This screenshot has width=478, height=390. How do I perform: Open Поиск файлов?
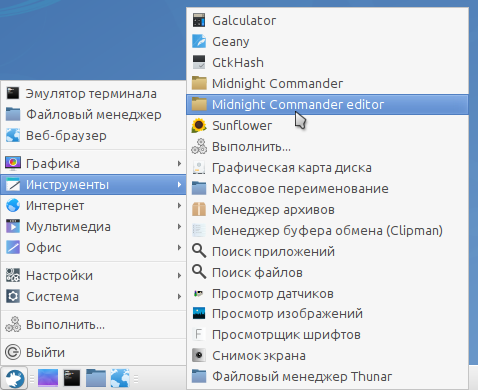tap(327, 272)
